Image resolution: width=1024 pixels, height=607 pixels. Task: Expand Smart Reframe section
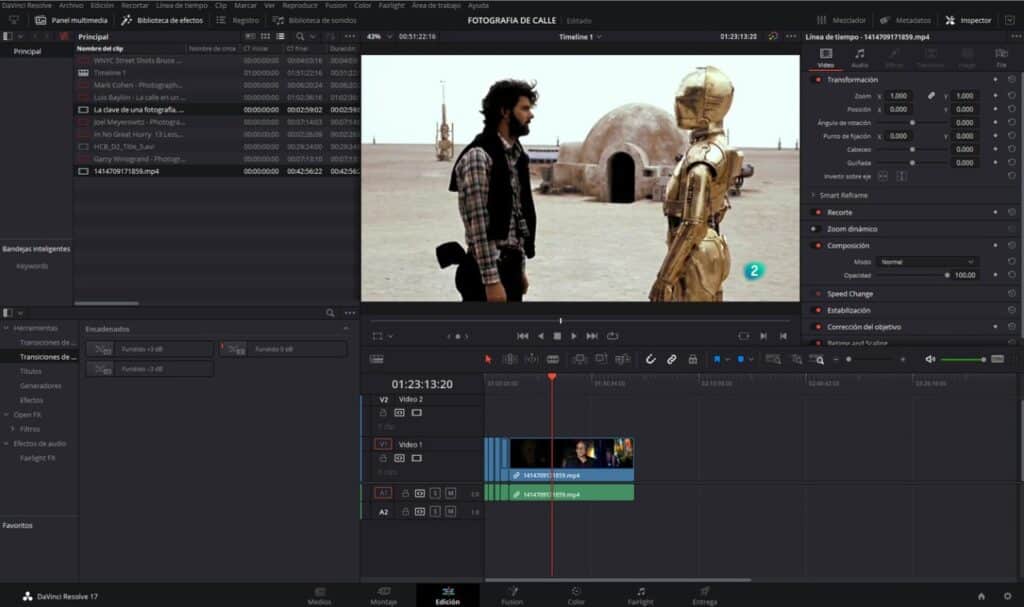814,195
